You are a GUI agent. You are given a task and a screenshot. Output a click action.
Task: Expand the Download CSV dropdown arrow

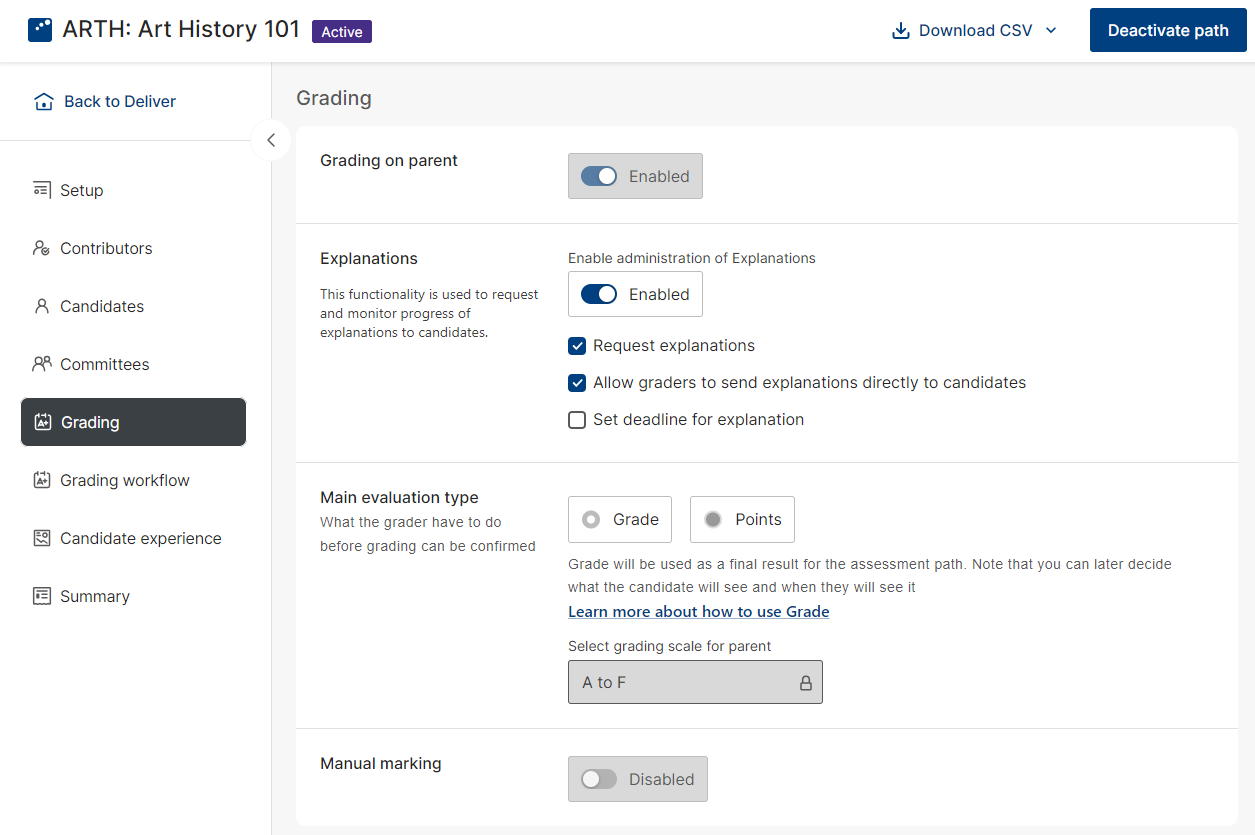tap(1051, 31)
